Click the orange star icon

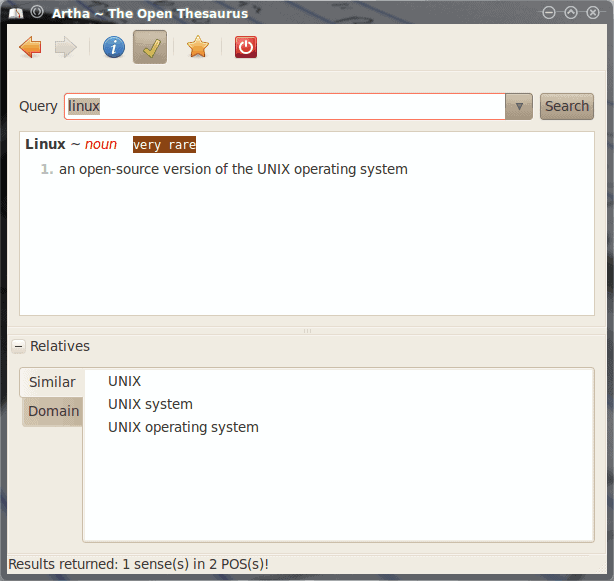(x=198, y=47)
